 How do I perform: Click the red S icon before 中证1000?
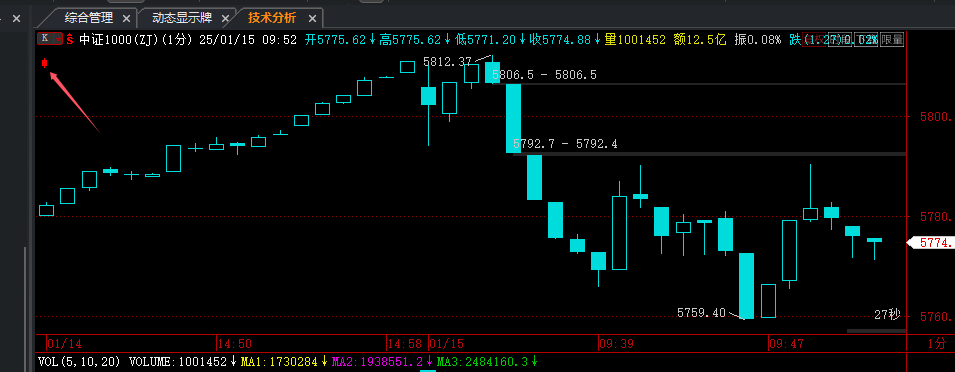[70, 40]
